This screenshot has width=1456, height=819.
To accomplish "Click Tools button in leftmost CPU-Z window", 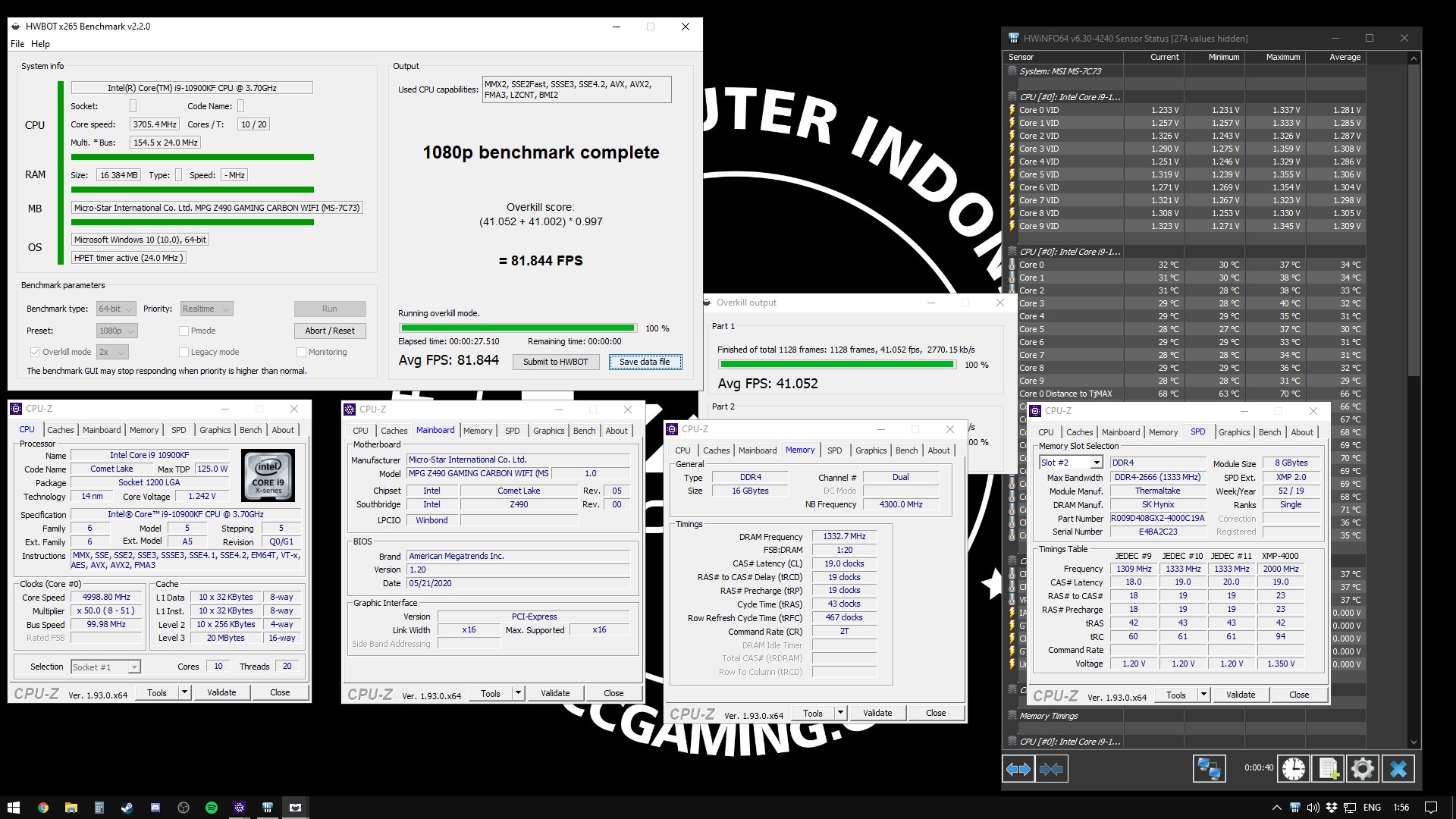I will coord(157,692).
